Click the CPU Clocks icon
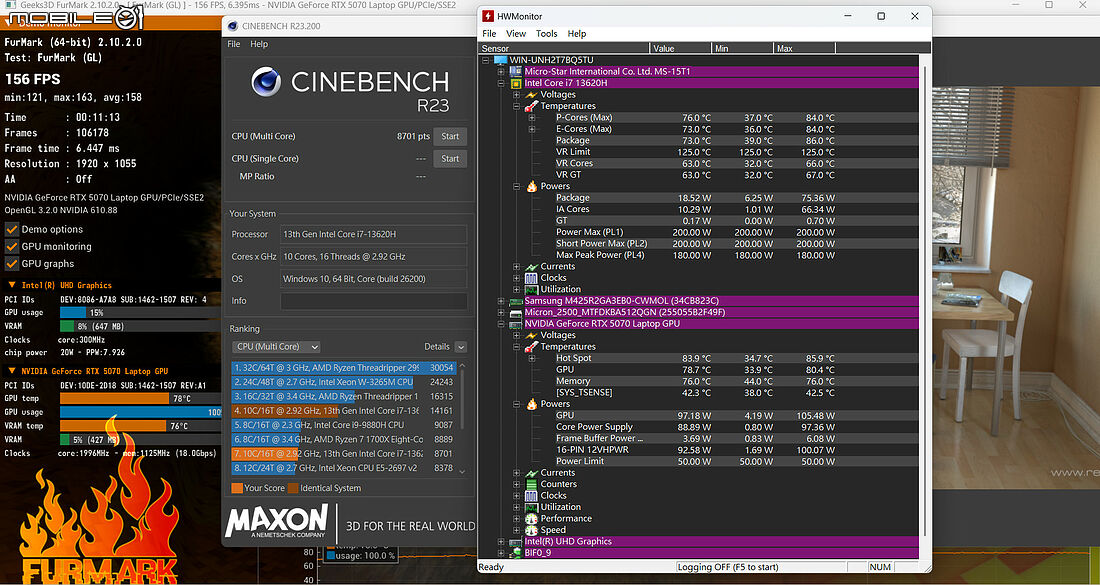This screenshot has height=585, width=1100. (531, 278)
